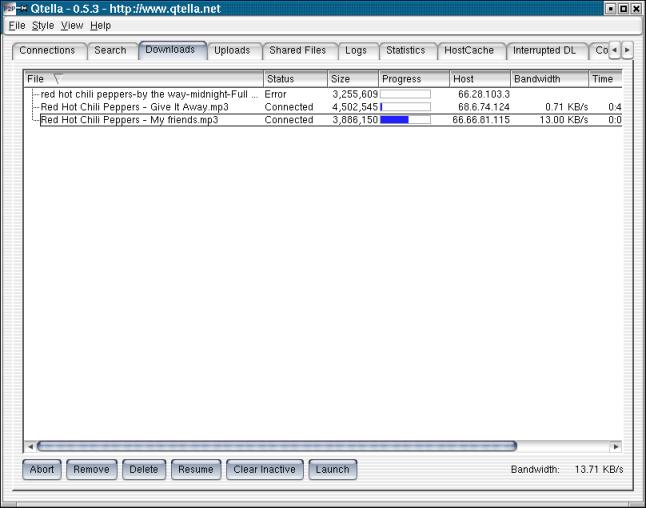Click the Error status cell

coord(275,94)
